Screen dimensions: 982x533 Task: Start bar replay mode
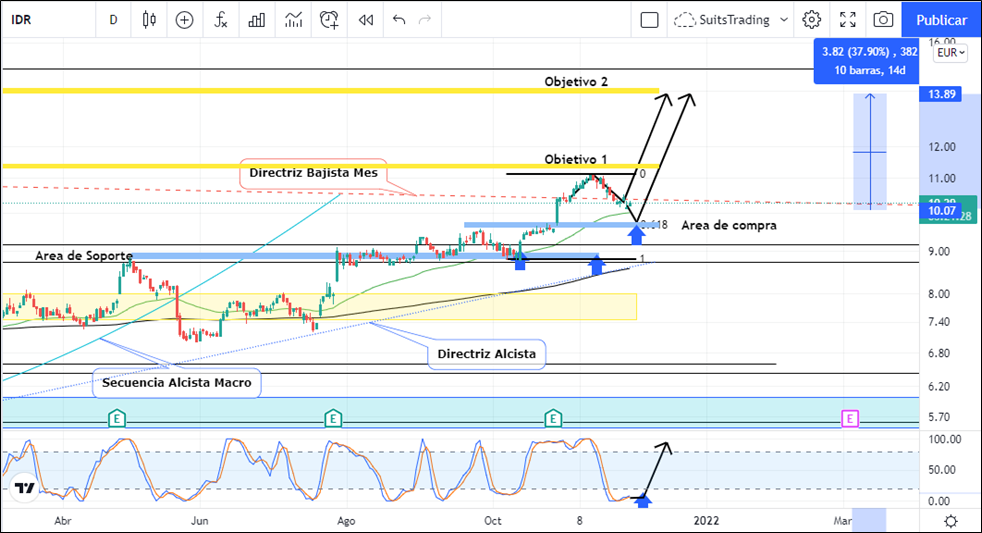pyautogui.click(x=366, y=19)
